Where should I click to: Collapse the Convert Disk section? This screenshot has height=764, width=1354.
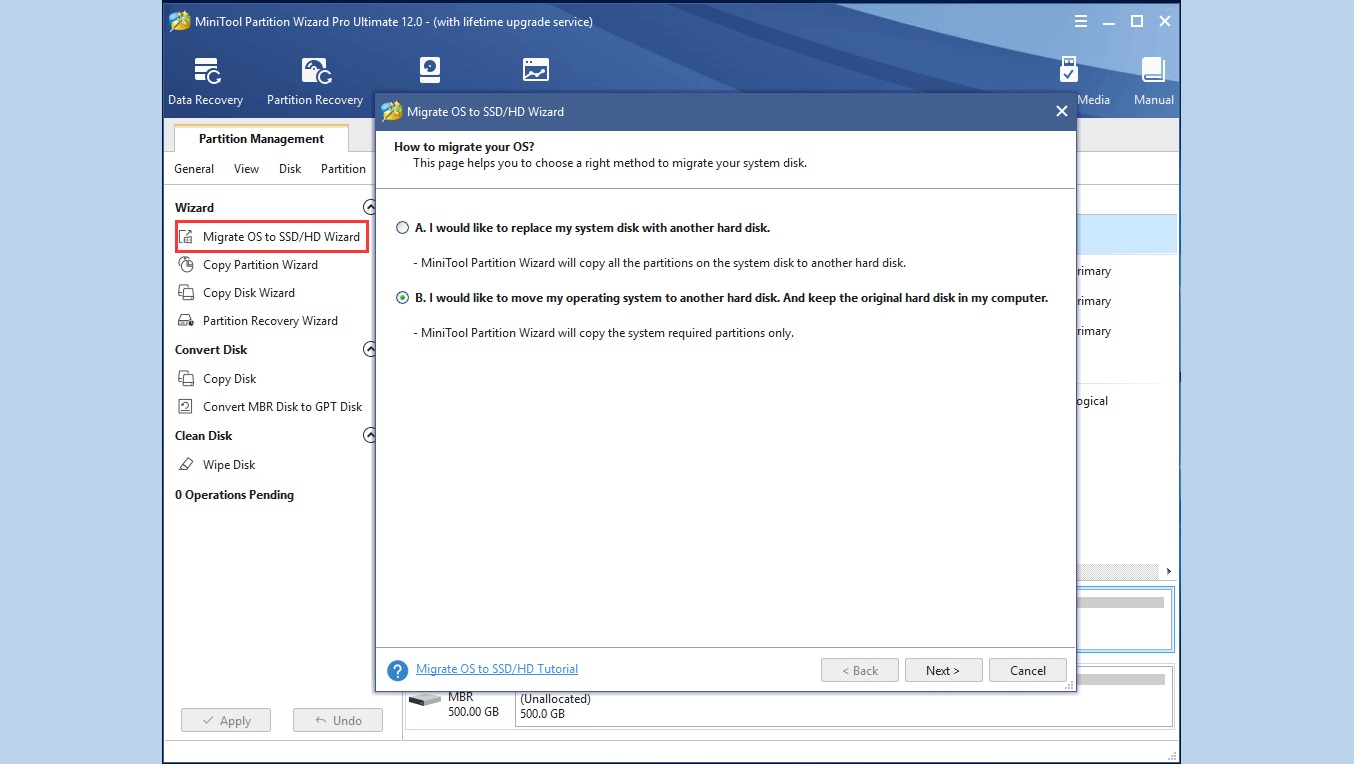click(x=369, y=349)
